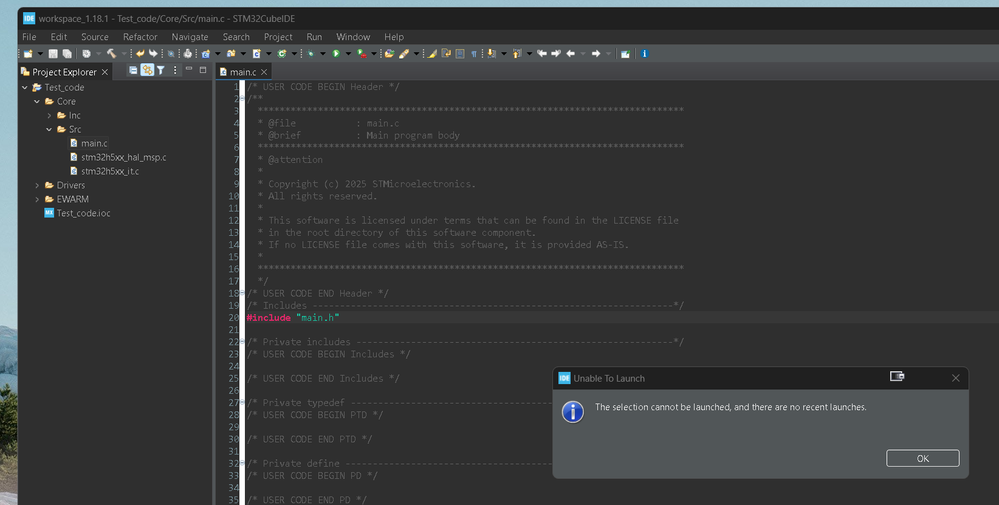Open the File menu
This screenshot has width=999, height=505.
(29, 37)
